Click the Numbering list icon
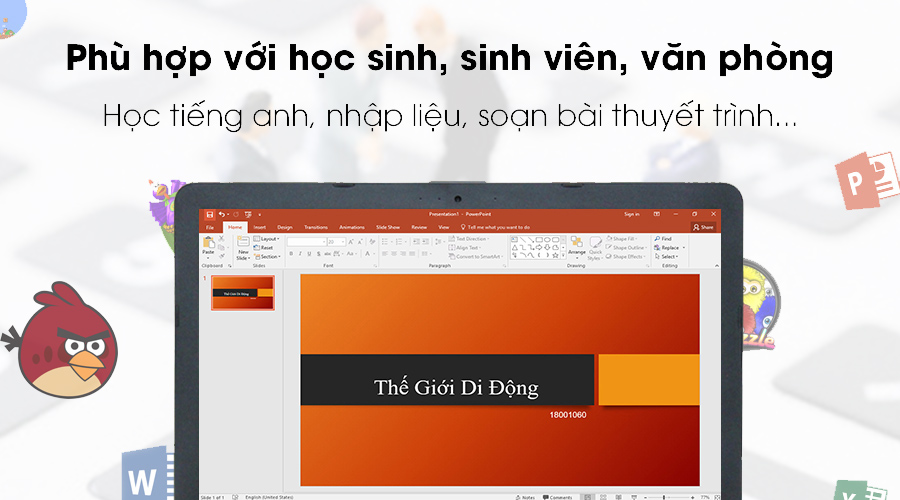 (401, 242)
